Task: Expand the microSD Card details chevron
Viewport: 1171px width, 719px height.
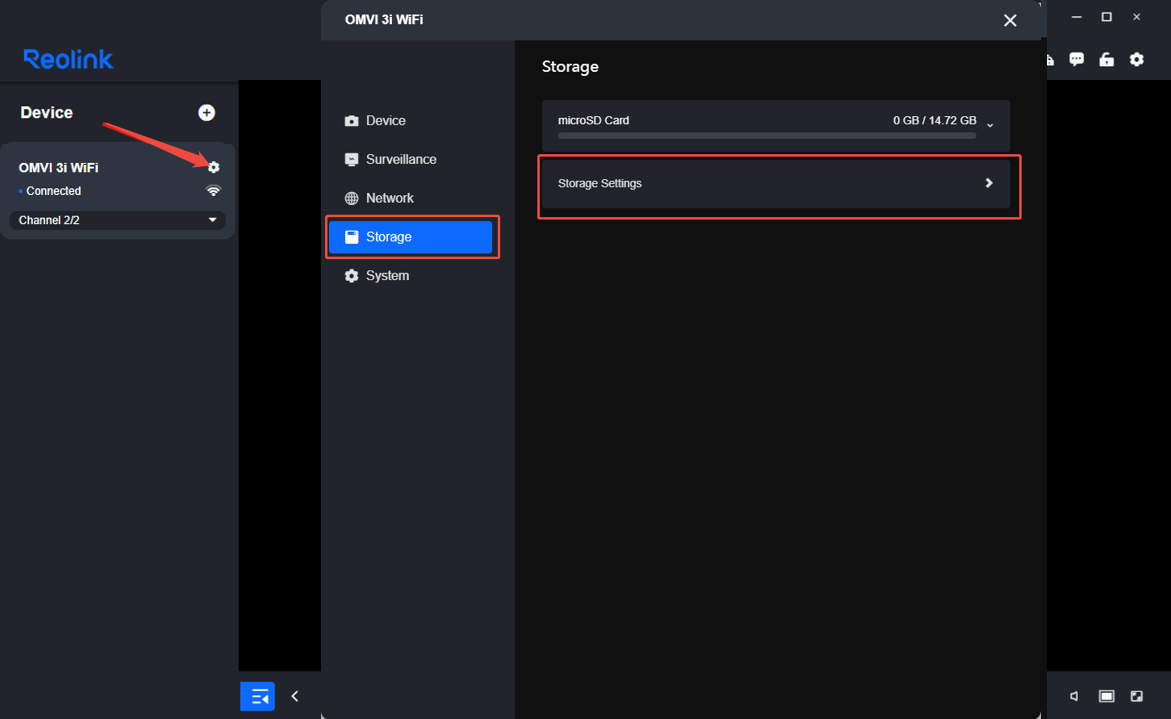Action: 990,125
